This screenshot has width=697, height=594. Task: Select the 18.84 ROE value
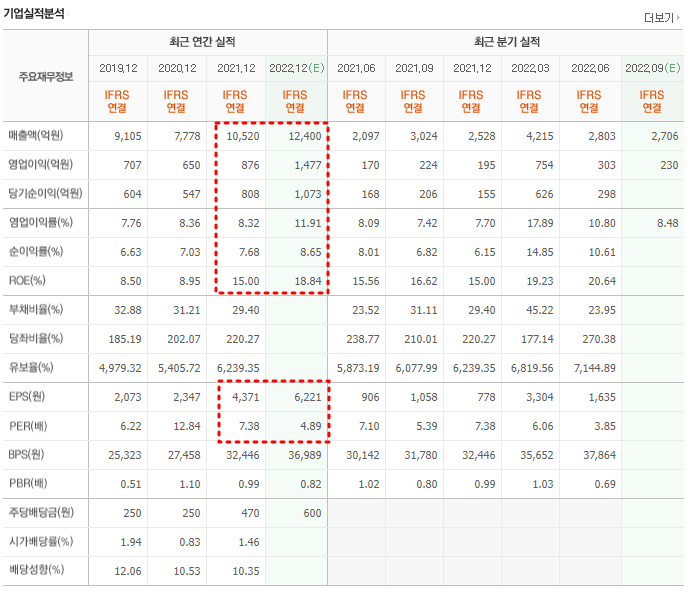(308, 281)
